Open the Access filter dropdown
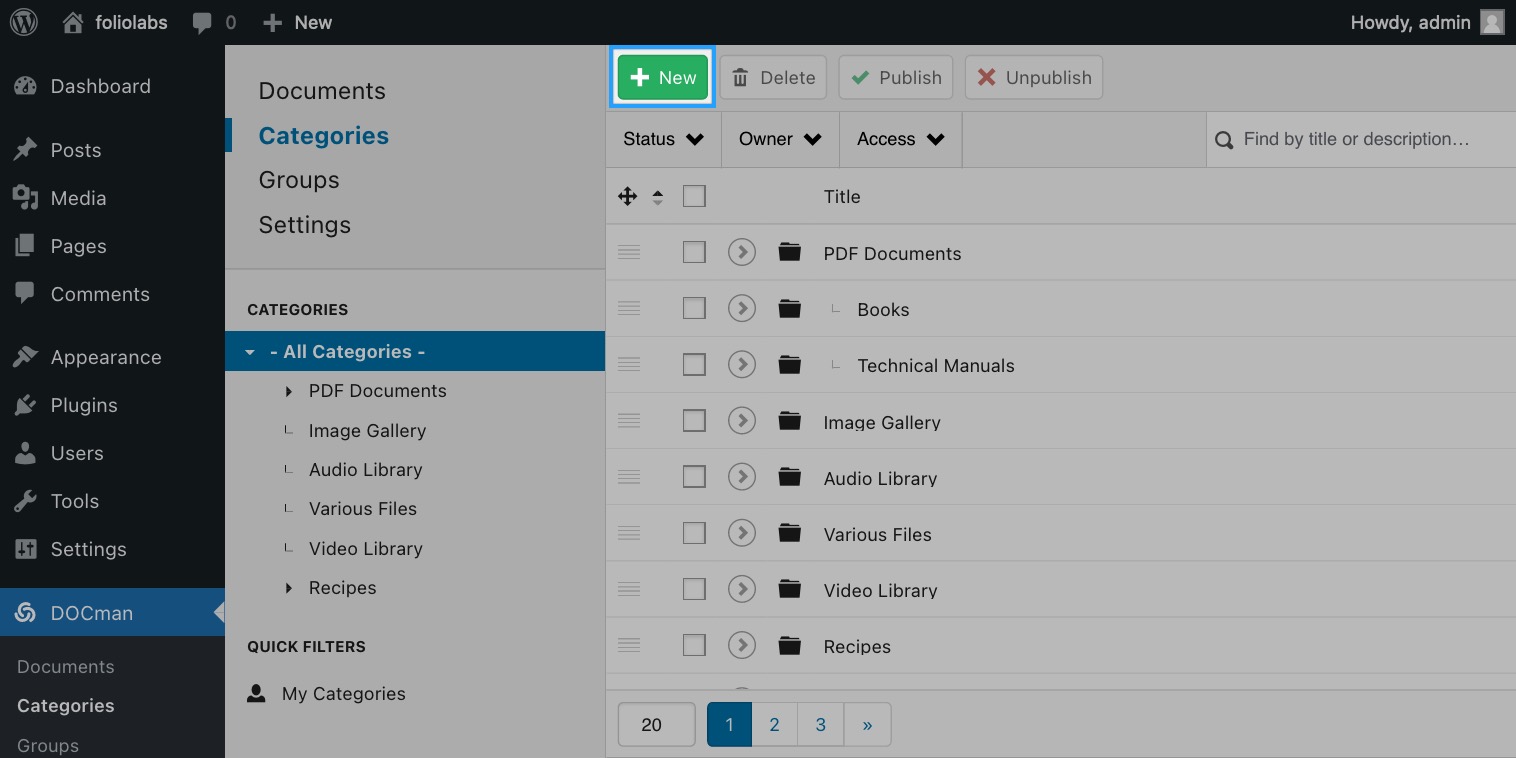Viewport: 1516px width, 758px height. coord(901,139)
